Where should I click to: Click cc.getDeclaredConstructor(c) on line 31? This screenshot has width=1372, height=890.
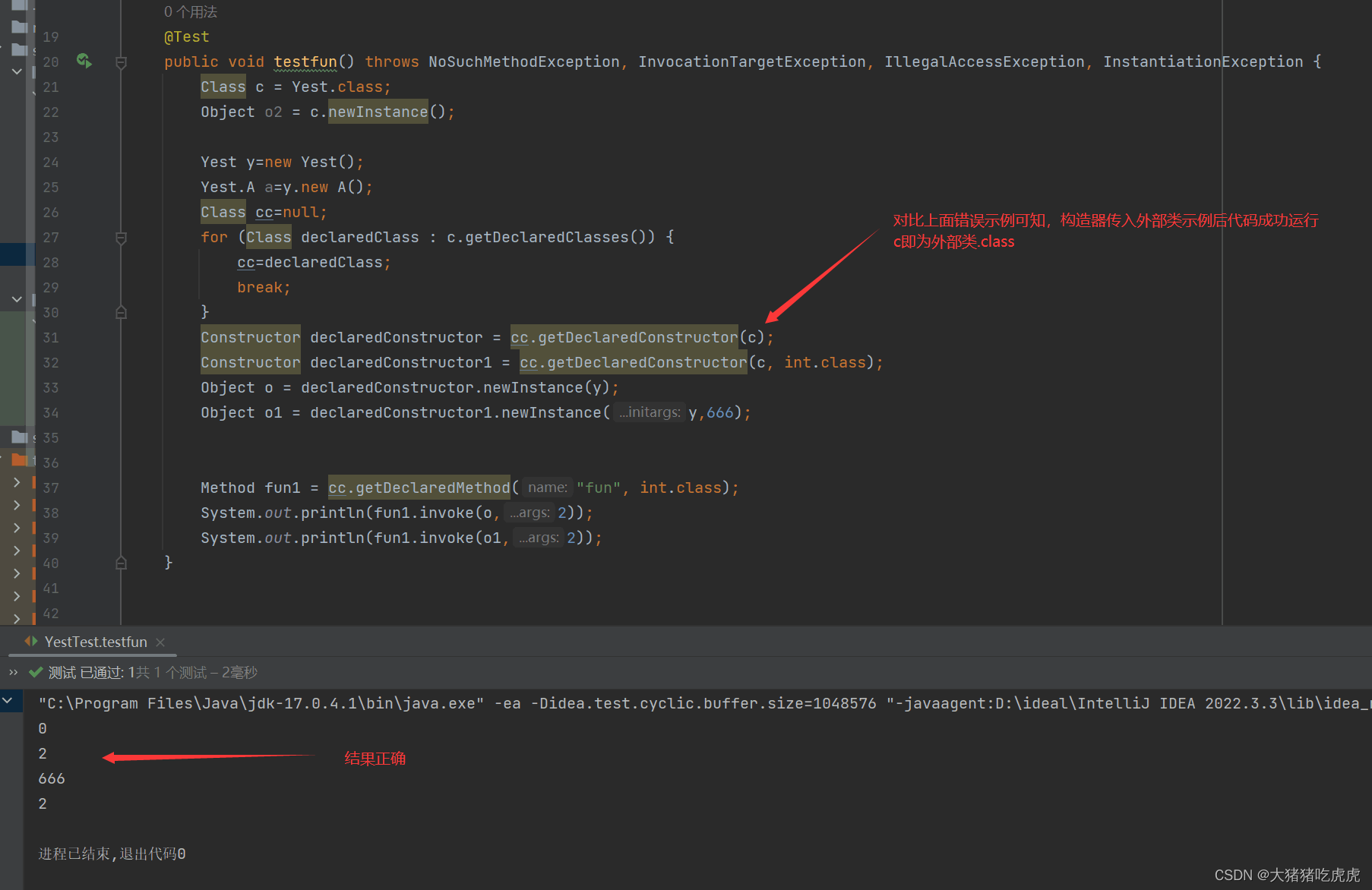(637, 337)
